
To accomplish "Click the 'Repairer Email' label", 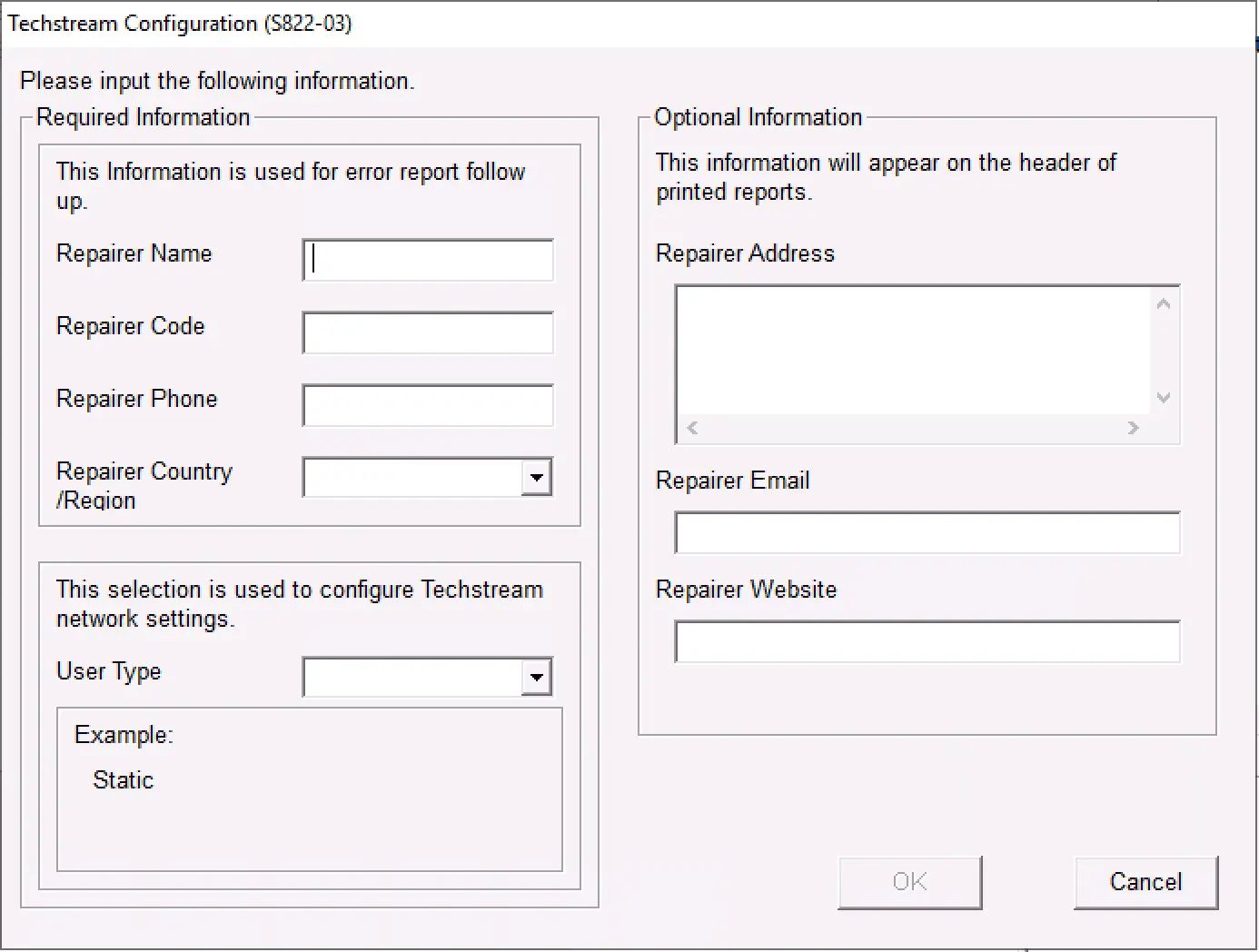I will pyautogui.click(x=732, y=481).
